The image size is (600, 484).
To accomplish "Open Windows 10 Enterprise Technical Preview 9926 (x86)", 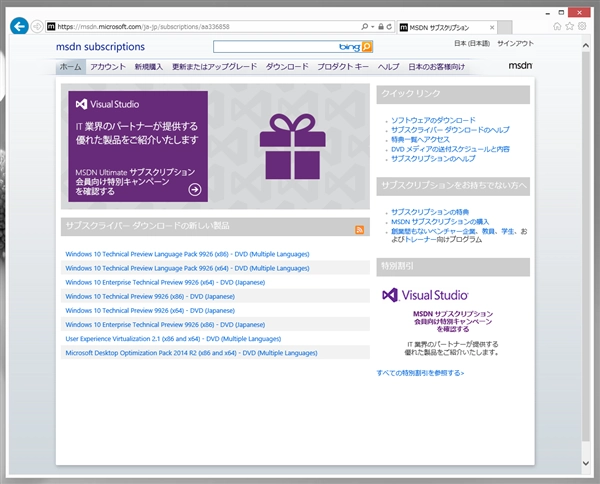I will coord(165,324).
